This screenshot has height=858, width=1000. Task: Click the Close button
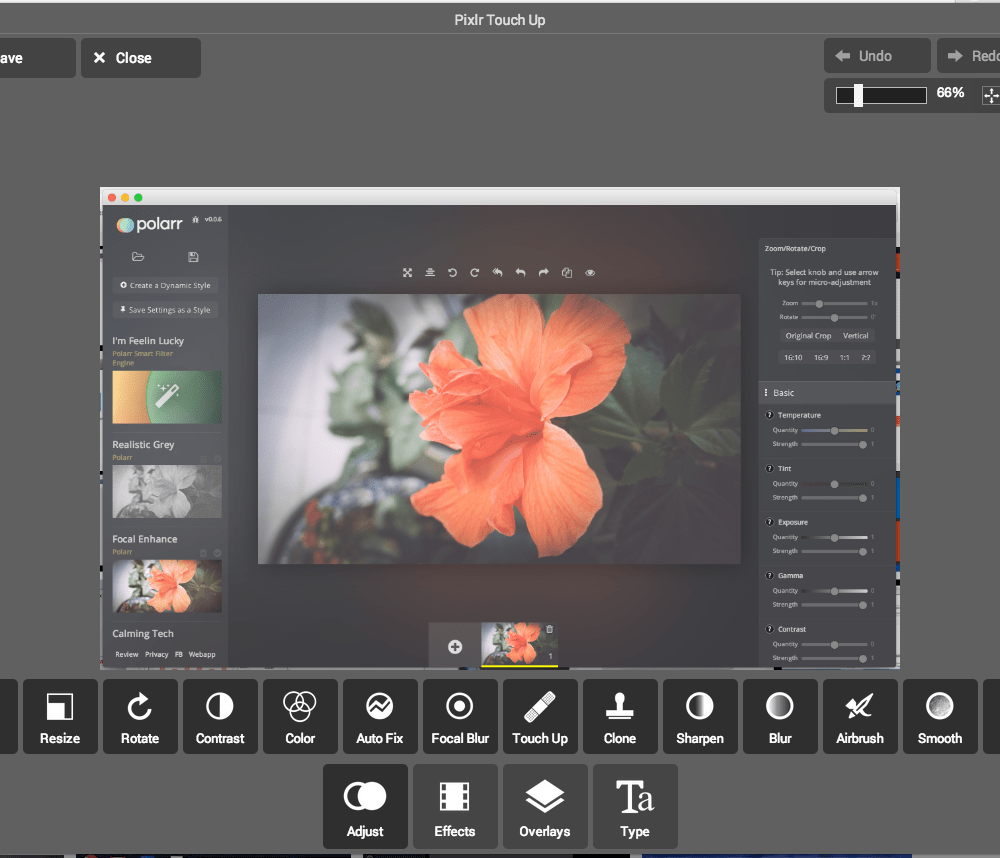[141, 58]
